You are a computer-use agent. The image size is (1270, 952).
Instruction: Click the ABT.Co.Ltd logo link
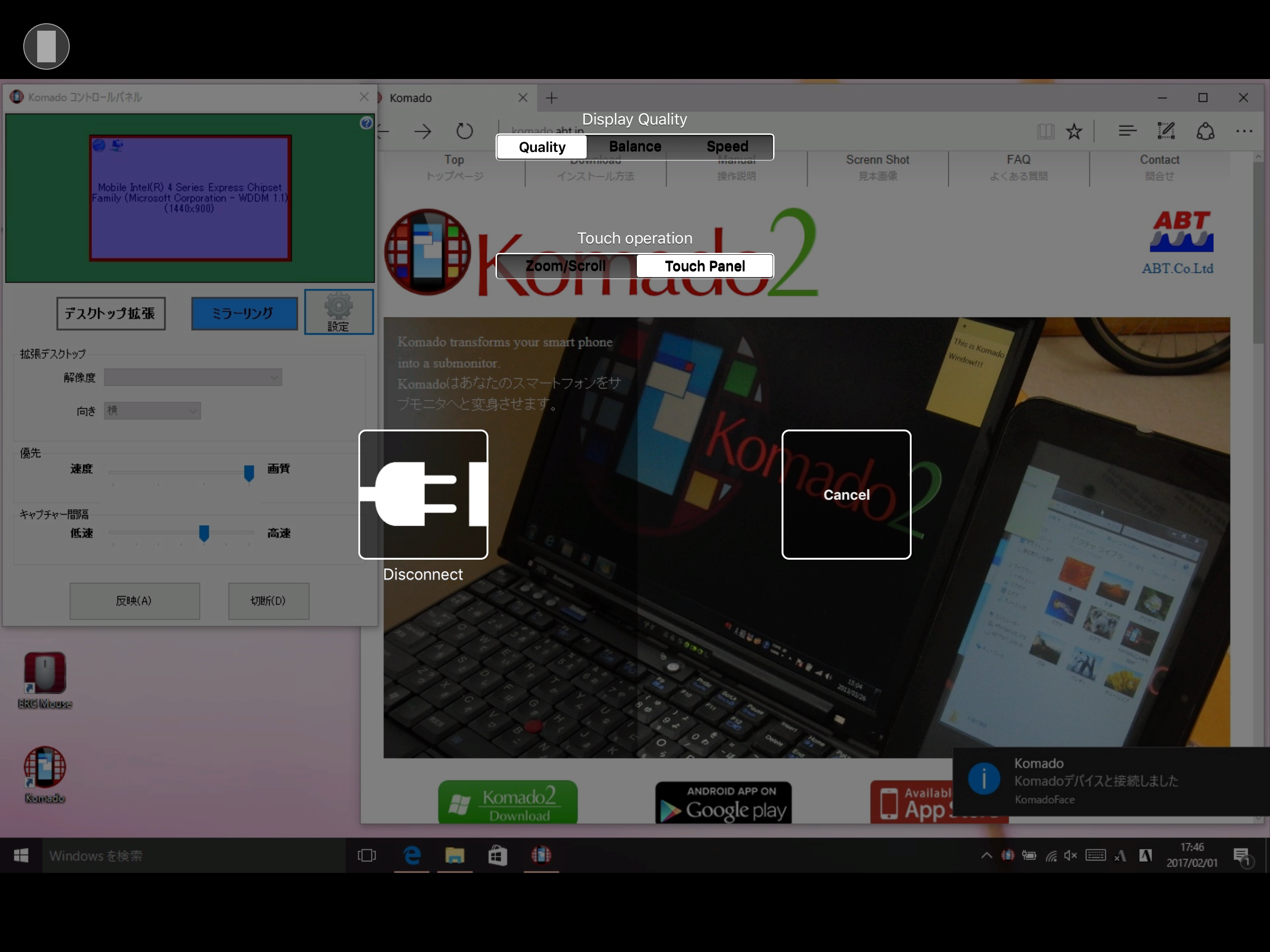[1179, 244]
